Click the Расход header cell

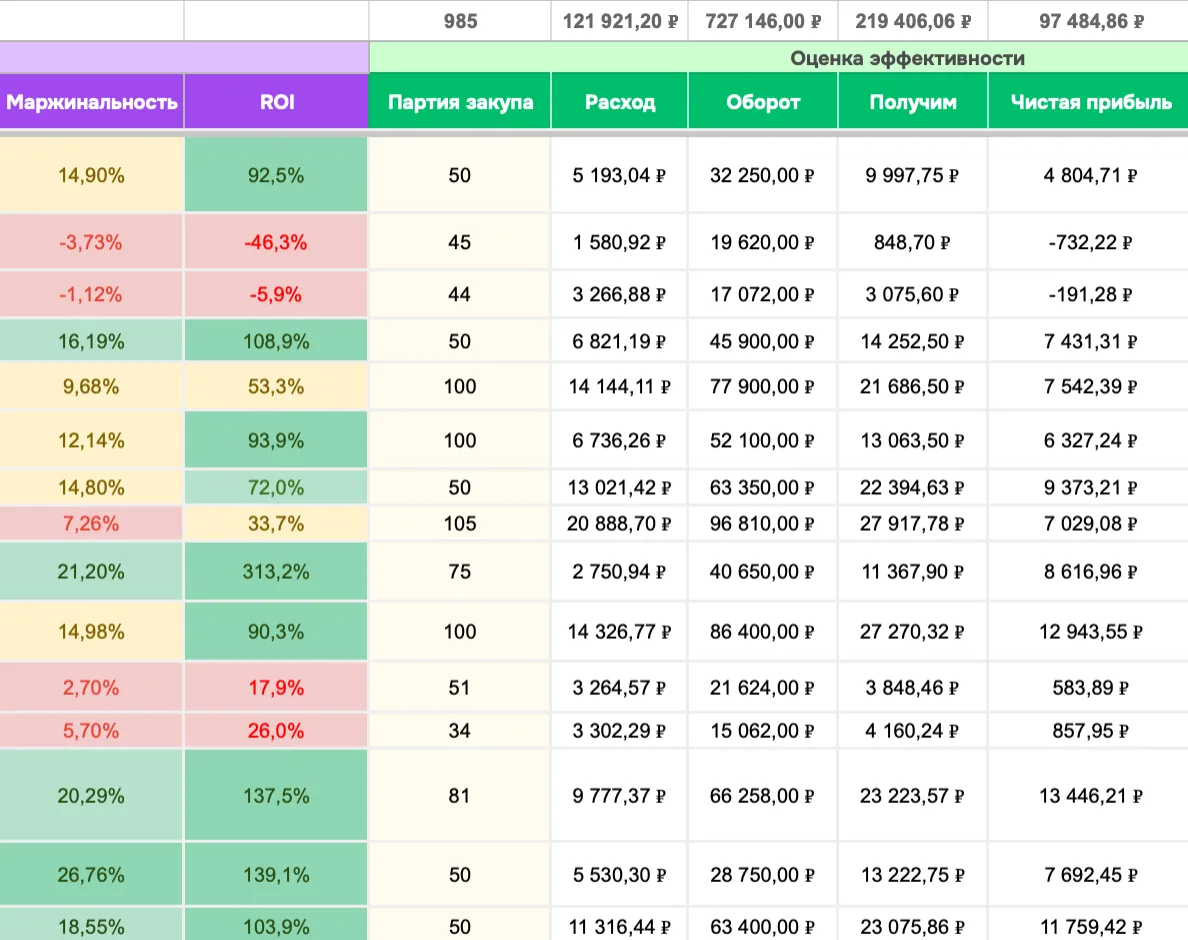pos(620,101)
